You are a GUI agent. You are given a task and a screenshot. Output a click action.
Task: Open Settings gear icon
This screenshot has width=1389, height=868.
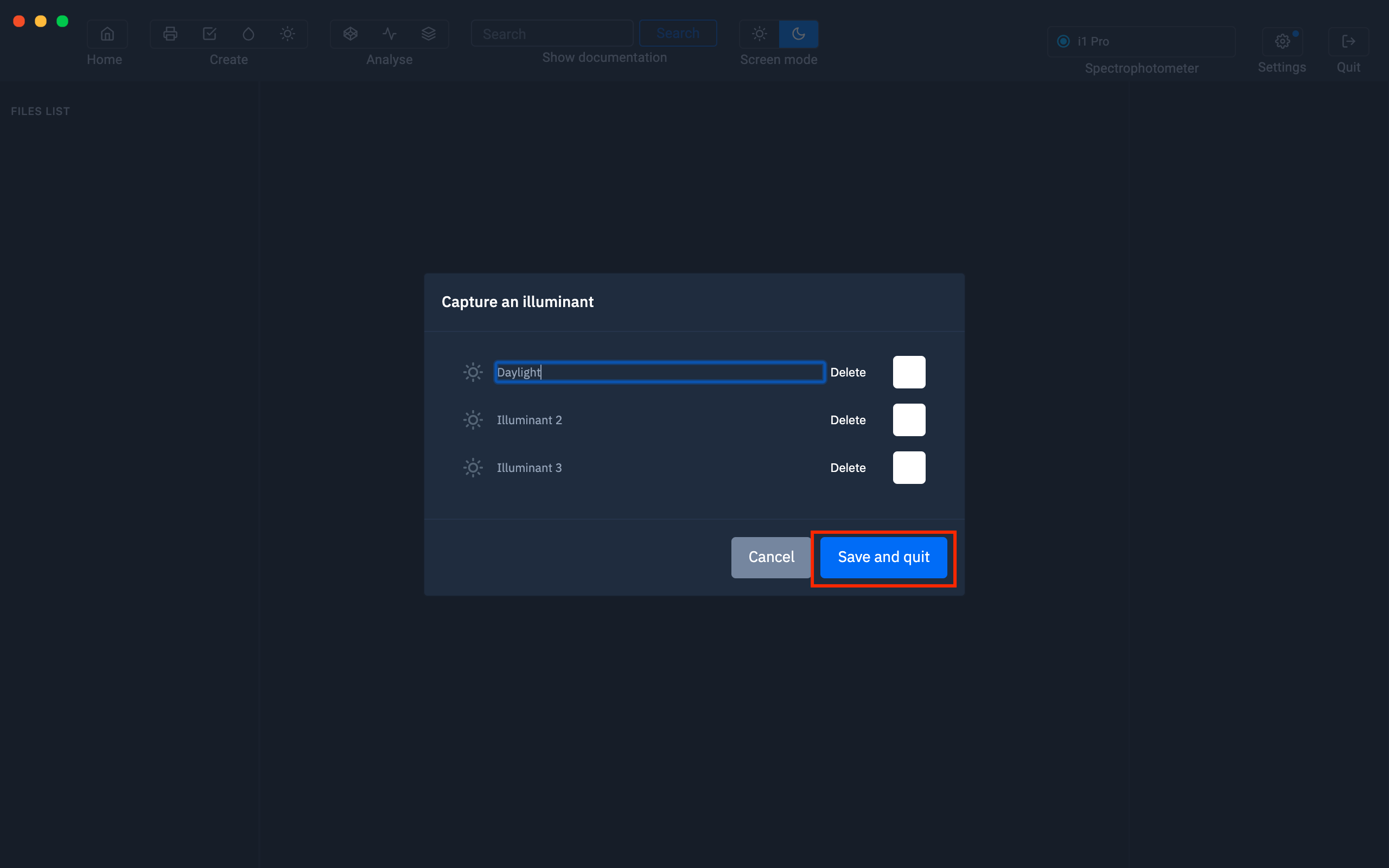tap(1282, 41)
